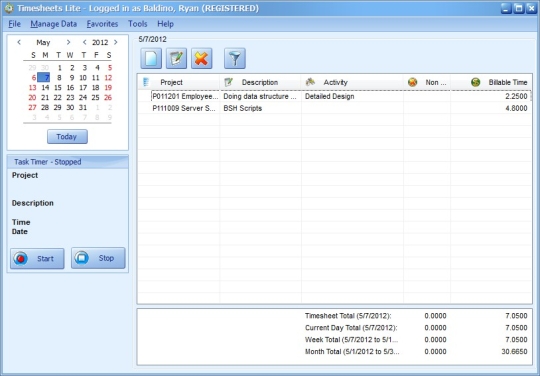Click the Task Timer - Stopped panel header
The height and width of the screenshot is (376, 540).
68,162
